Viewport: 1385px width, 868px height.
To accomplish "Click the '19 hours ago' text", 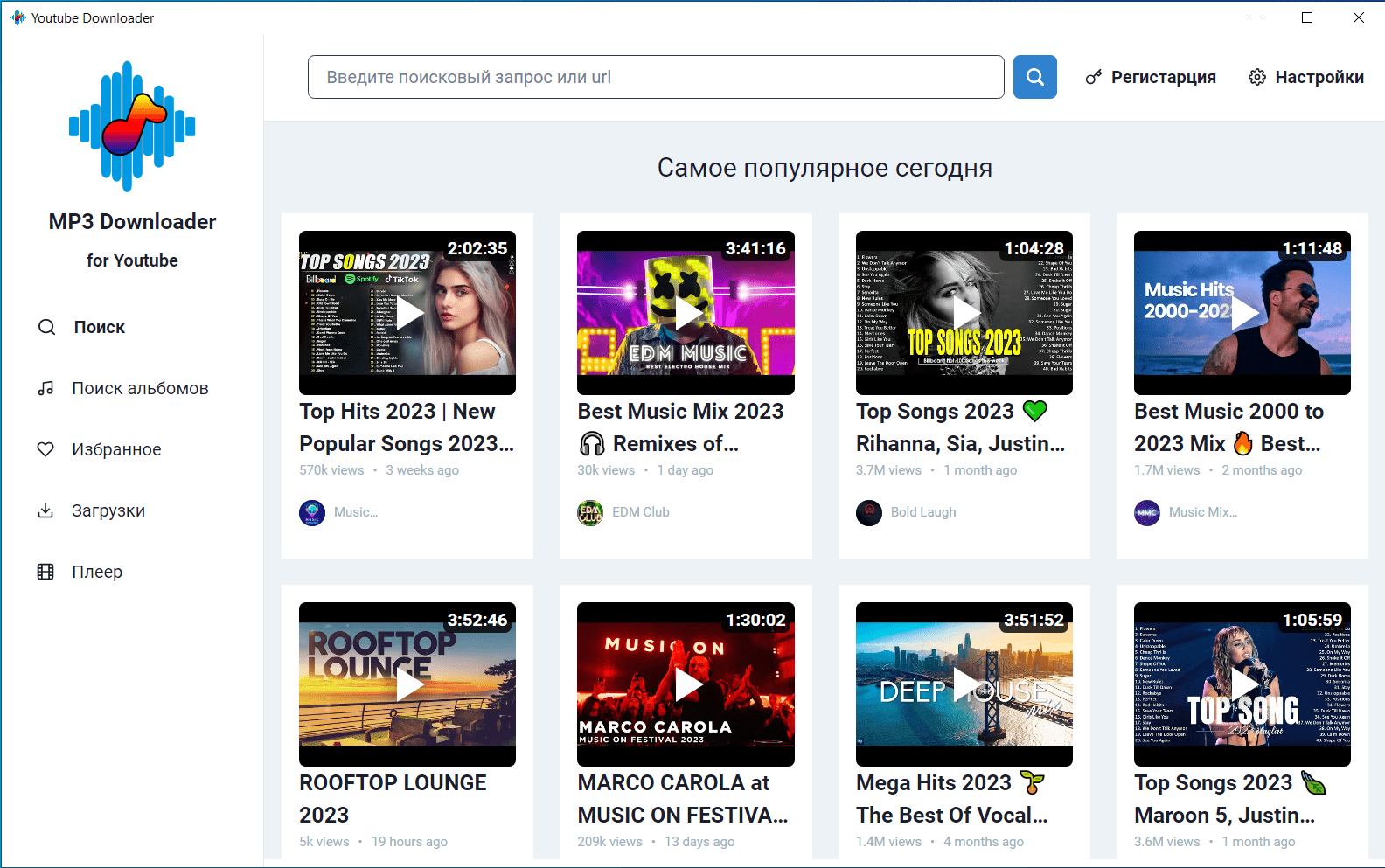I will tap(409, 842).
